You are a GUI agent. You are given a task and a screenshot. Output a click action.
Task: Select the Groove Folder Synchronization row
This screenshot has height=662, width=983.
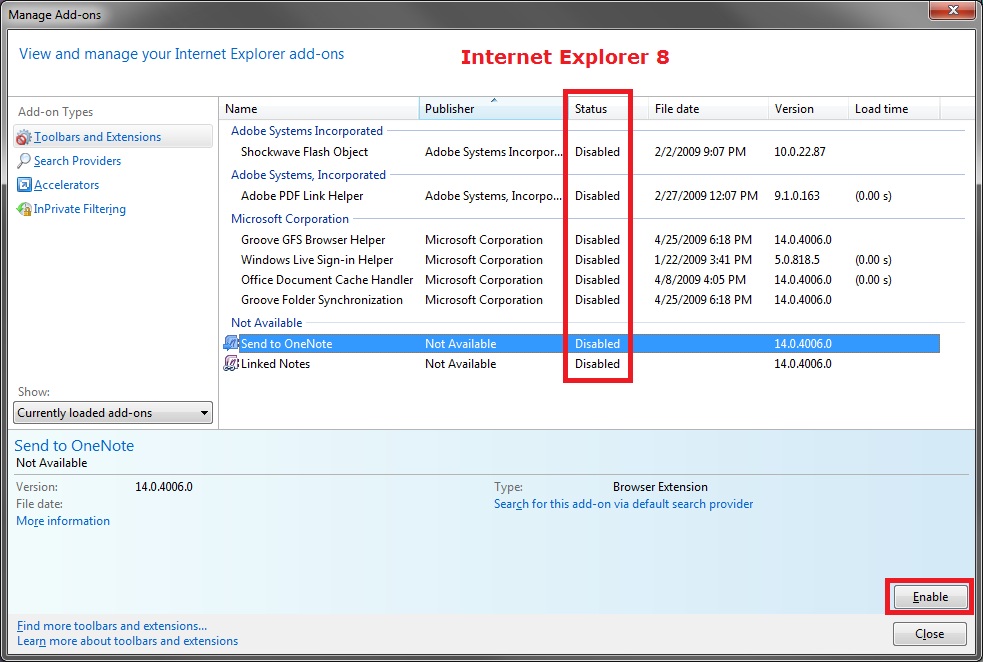(581, 300)
